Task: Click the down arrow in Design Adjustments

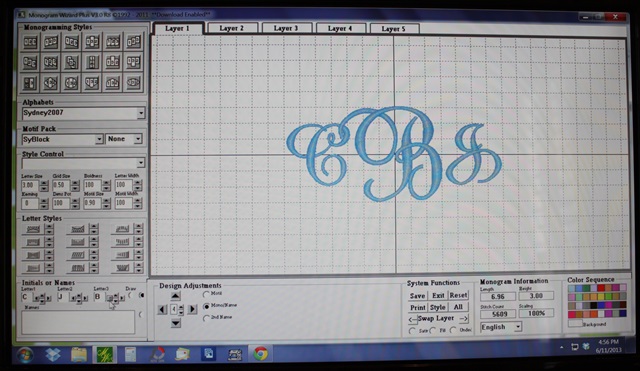Action: click(x=176, y=323)
